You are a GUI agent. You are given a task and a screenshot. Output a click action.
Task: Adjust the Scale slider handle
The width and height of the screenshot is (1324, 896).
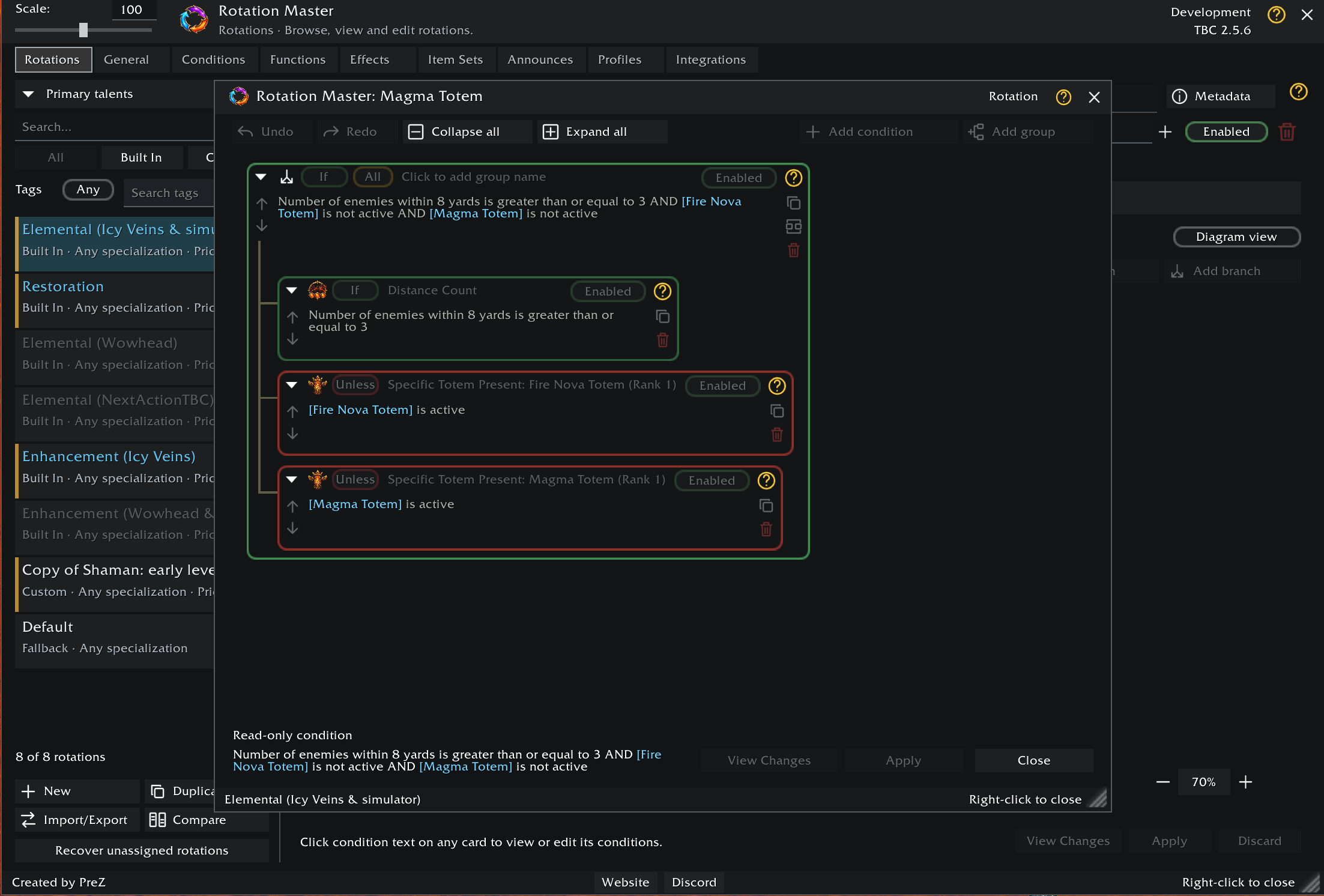(83, 30)
